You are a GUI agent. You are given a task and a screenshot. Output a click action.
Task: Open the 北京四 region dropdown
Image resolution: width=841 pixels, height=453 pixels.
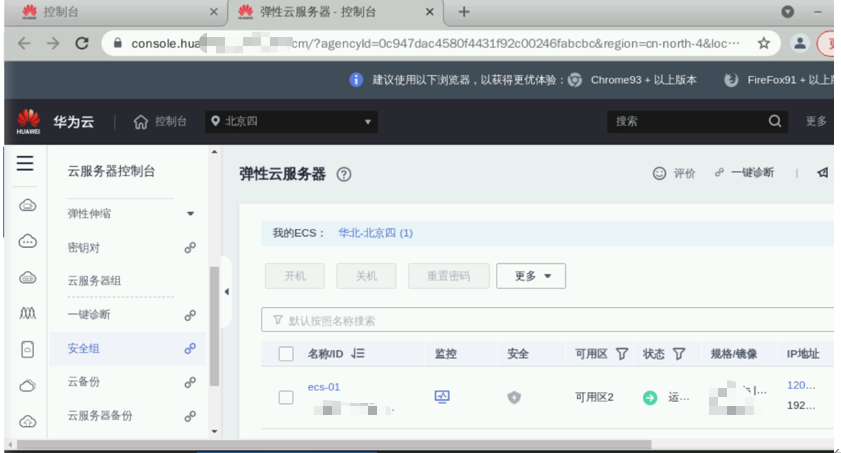pos(291,122)
